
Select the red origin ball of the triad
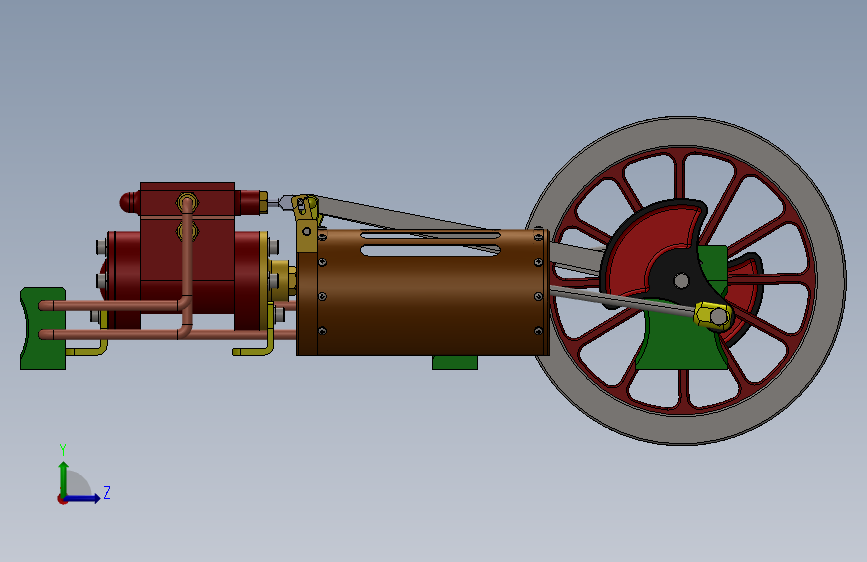(x=62, y=499)
